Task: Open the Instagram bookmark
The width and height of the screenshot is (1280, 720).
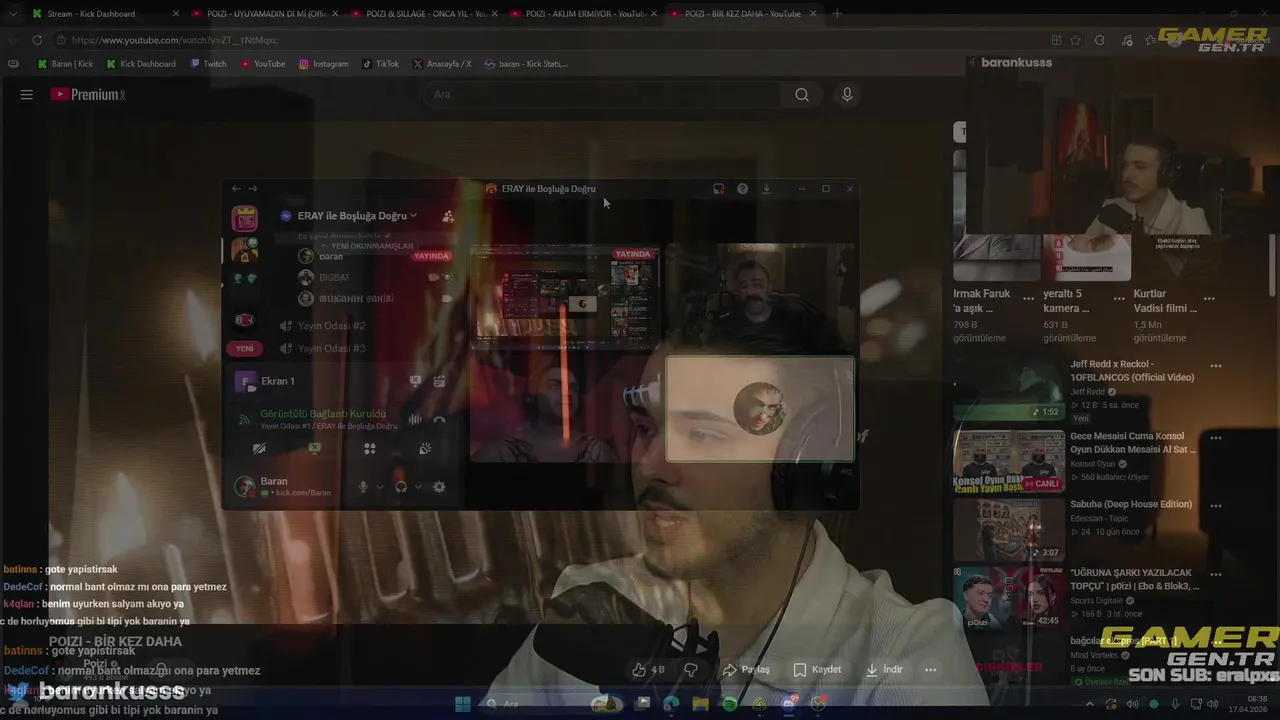Action: [x=323, y=64]
